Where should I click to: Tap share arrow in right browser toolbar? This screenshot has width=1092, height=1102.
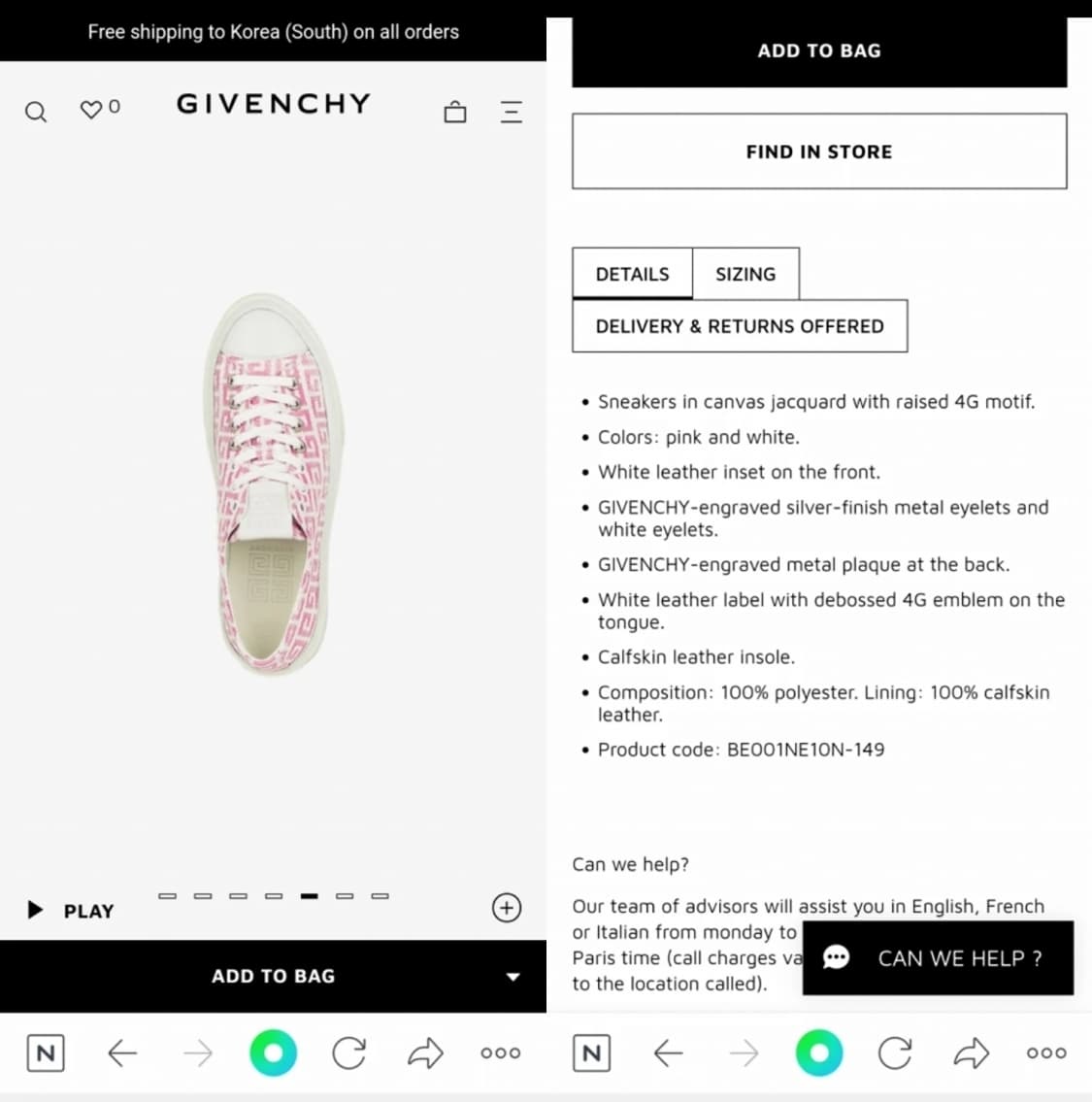972,1052
